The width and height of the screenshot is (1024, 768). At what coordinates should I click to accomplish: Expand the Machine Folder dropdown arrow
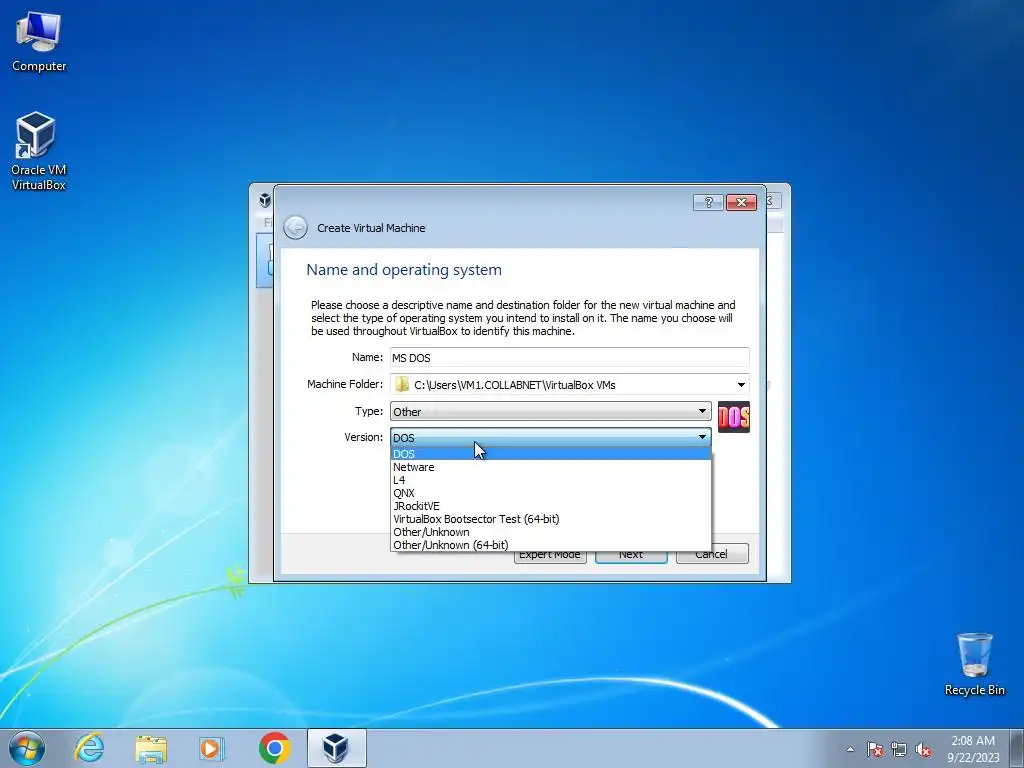point(741,385)
